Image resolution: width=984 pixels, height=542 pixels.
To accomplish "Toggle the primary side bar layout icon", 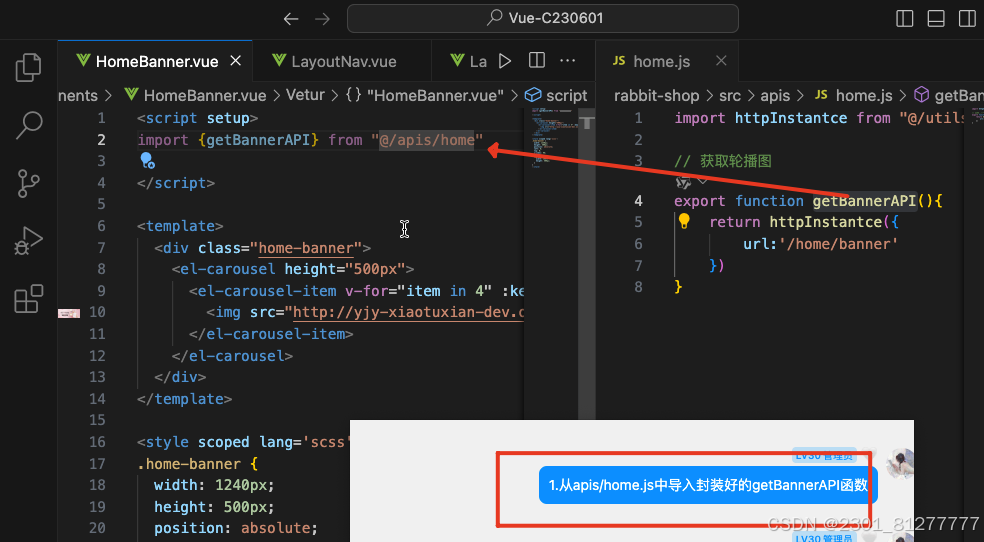I will [x=904, y=19].
